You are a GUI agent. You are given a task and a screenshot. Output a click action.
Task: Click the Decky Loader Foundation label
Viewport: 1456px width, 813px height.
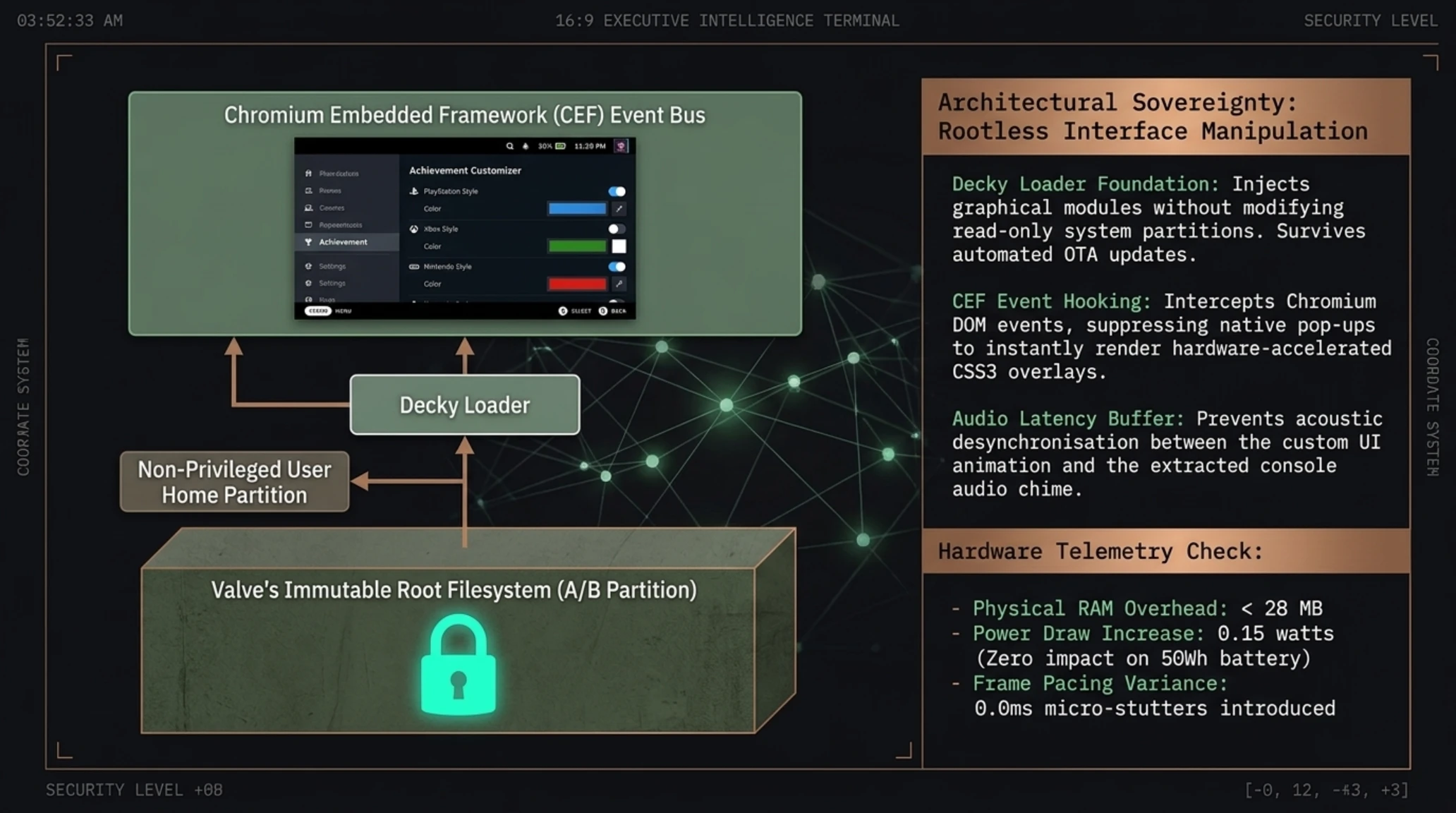pyautogui.click(x=1086, y=184)
